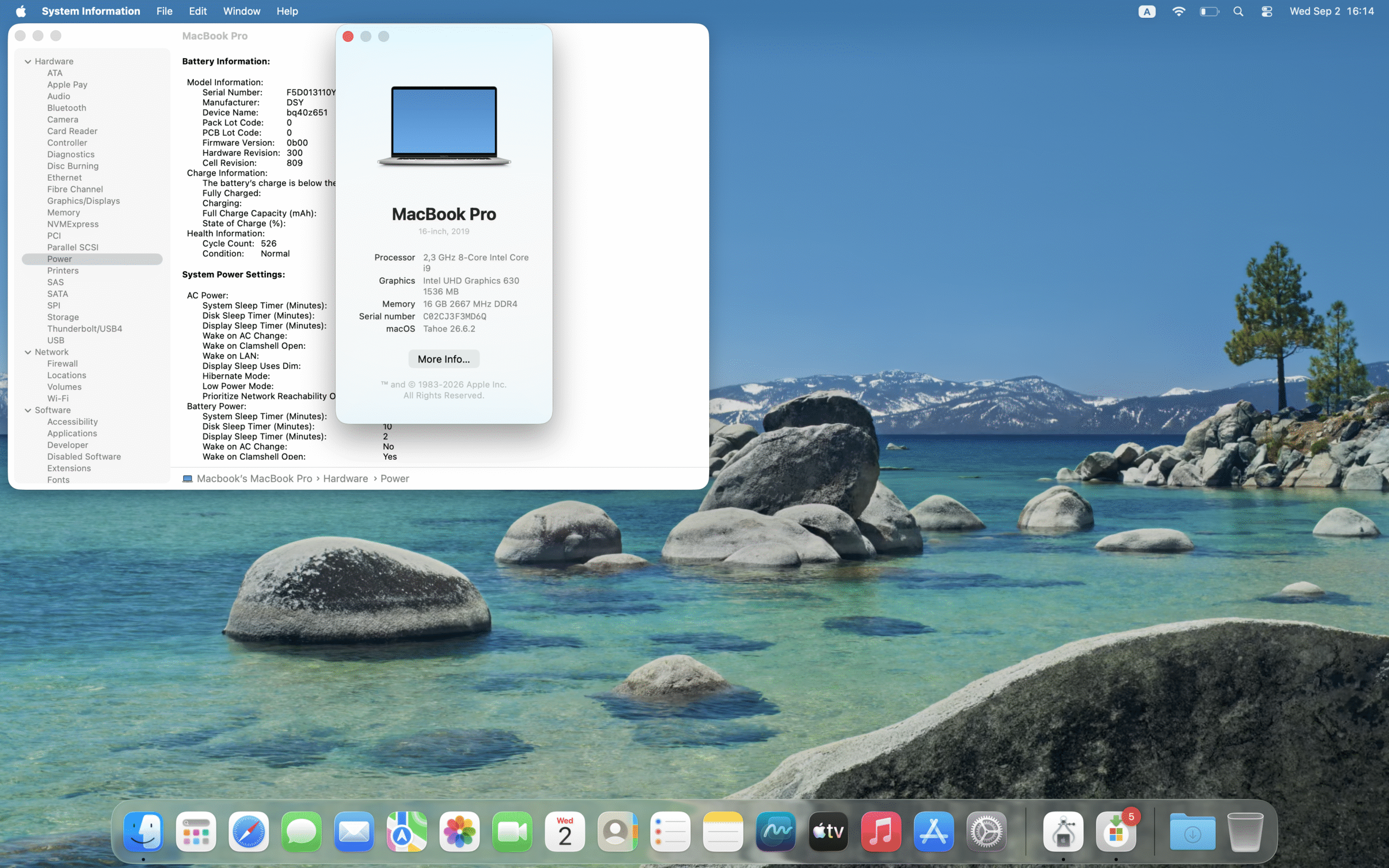Viewport: 1389px width, 868px height.
Task: Click battery status icon in menu bar
Action: click(x=1209, y=11)
